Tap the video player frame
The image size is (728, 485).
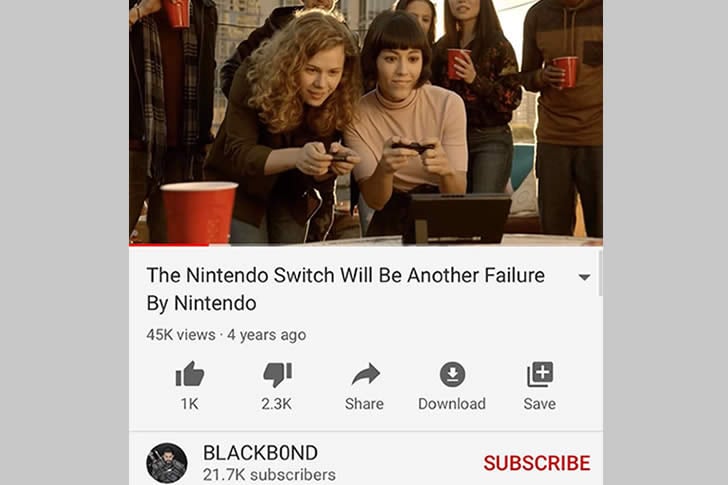click(366, 122)
